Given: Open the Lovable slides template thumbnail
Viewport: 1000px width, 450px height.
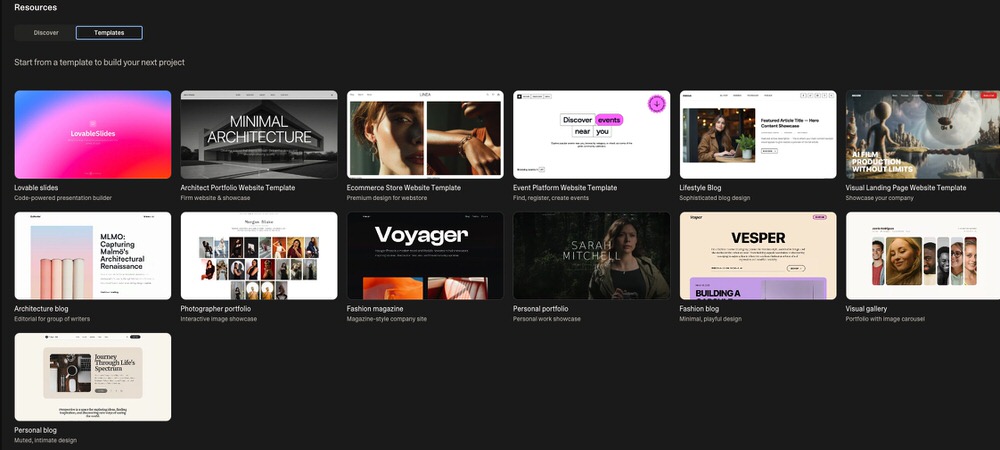Looking at the screenshot, I should tap(92, 134).
